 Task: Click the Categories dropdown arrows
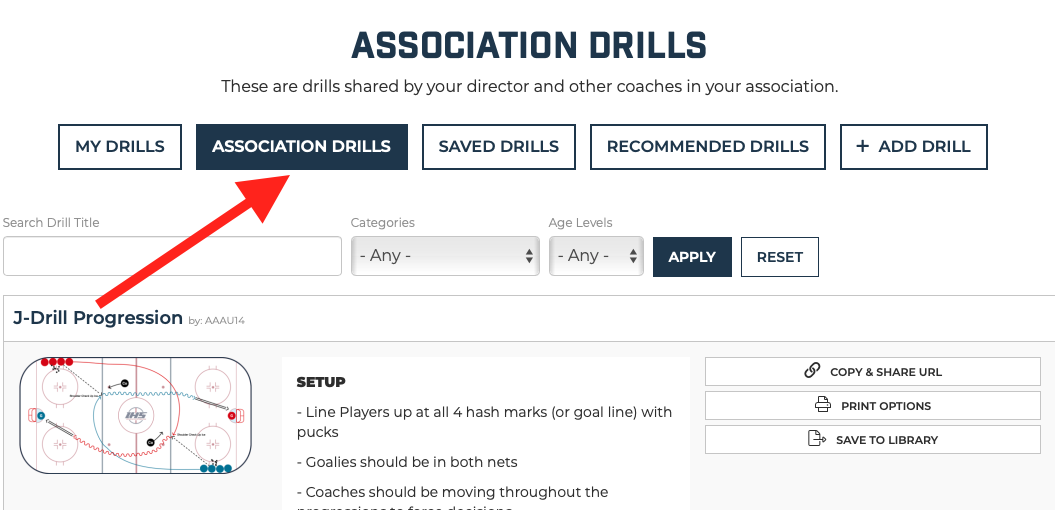pos(530,256)
